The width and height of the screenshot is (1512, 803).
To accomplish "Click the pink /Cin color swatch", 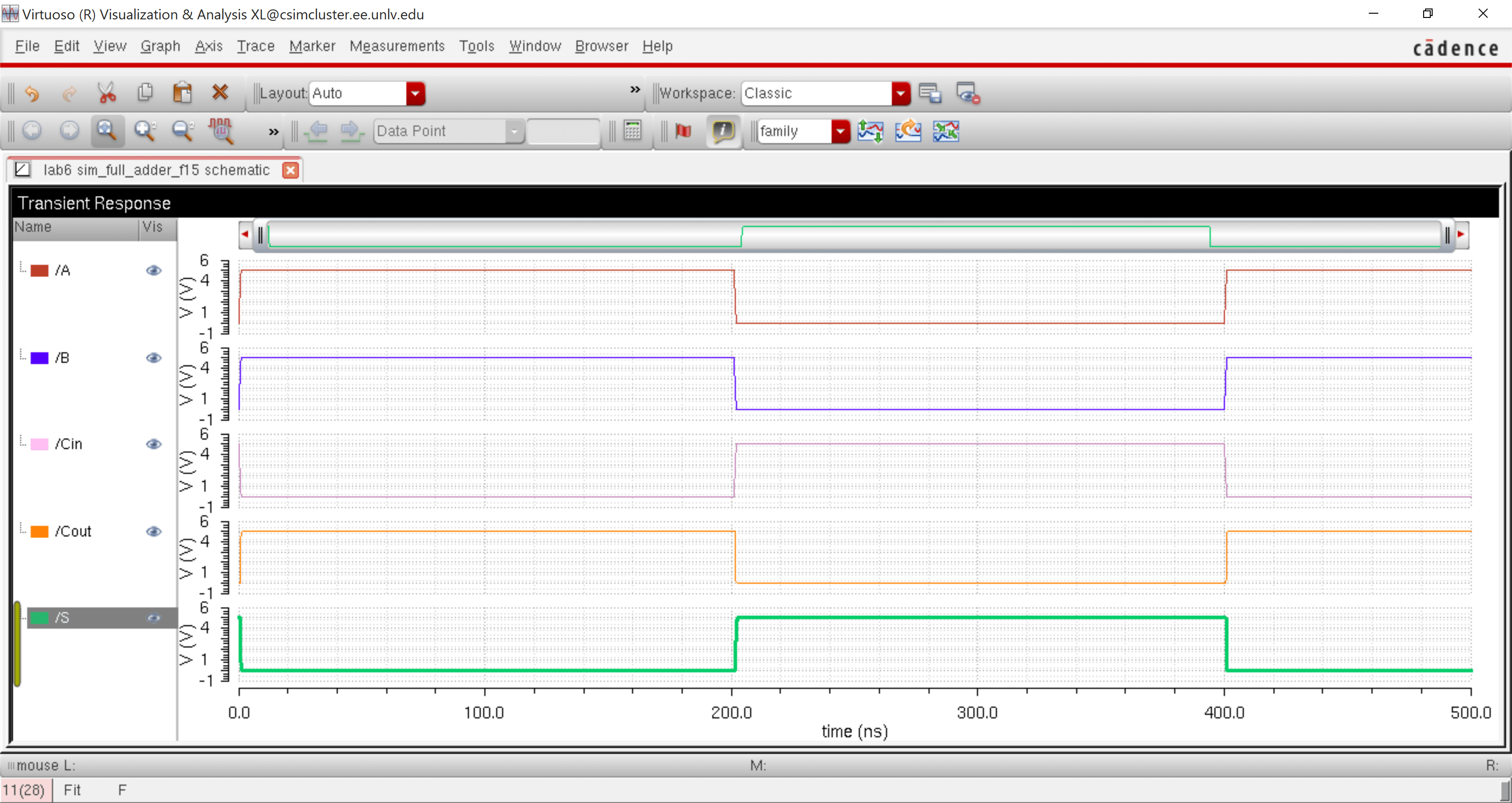I will coord(39,444).
